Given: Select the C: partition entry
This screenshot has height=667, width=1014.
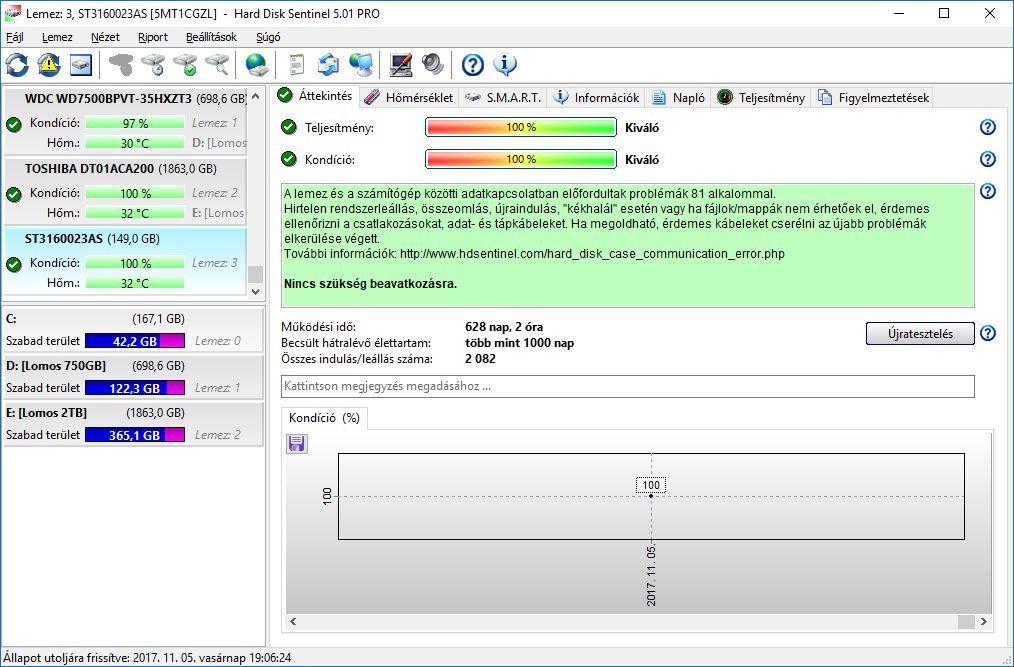Looking at the screenshot, I should (x=133, y=330).
